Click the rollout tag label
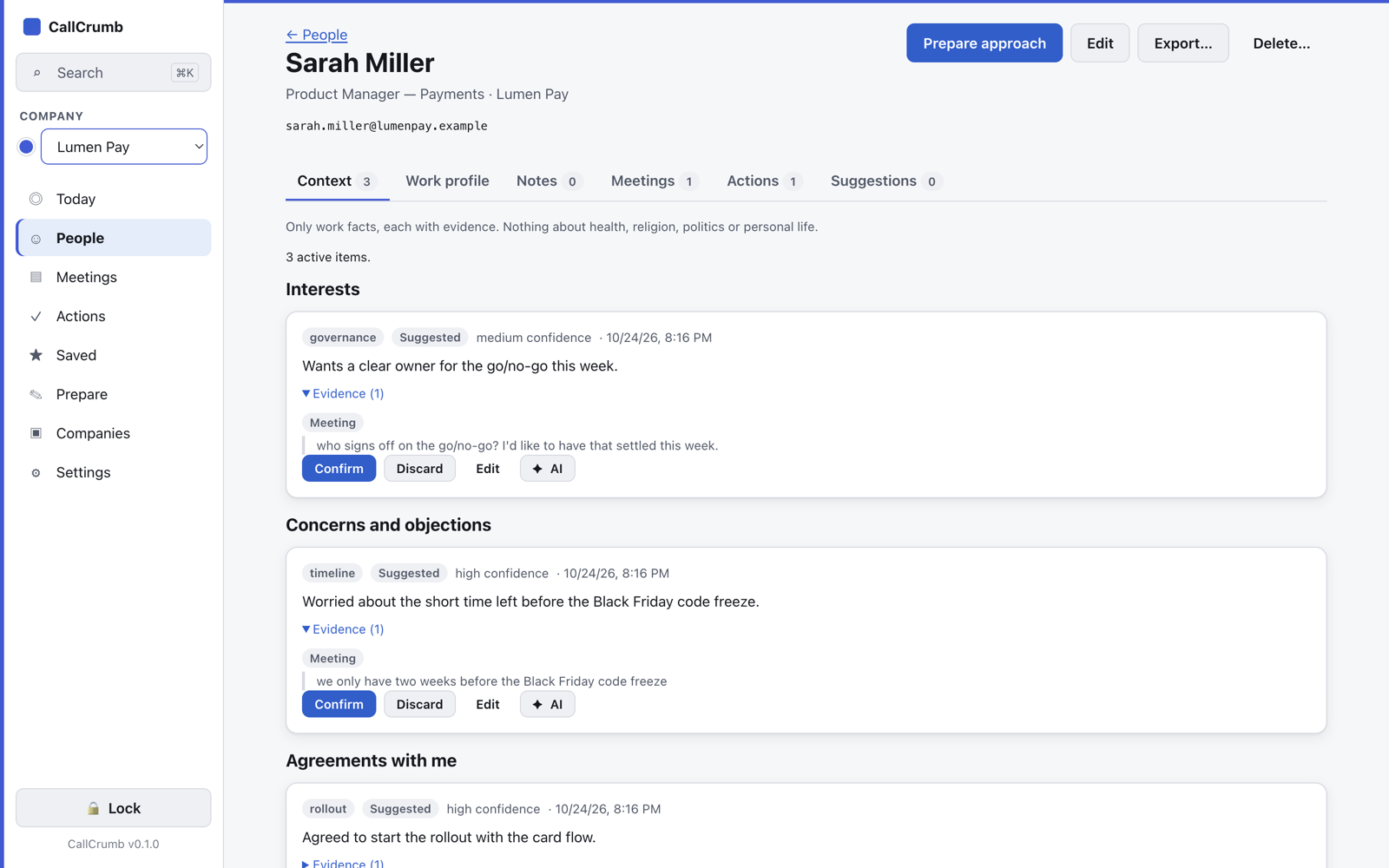The width and height of the screenshot is (1389, 868). (328, 809)
